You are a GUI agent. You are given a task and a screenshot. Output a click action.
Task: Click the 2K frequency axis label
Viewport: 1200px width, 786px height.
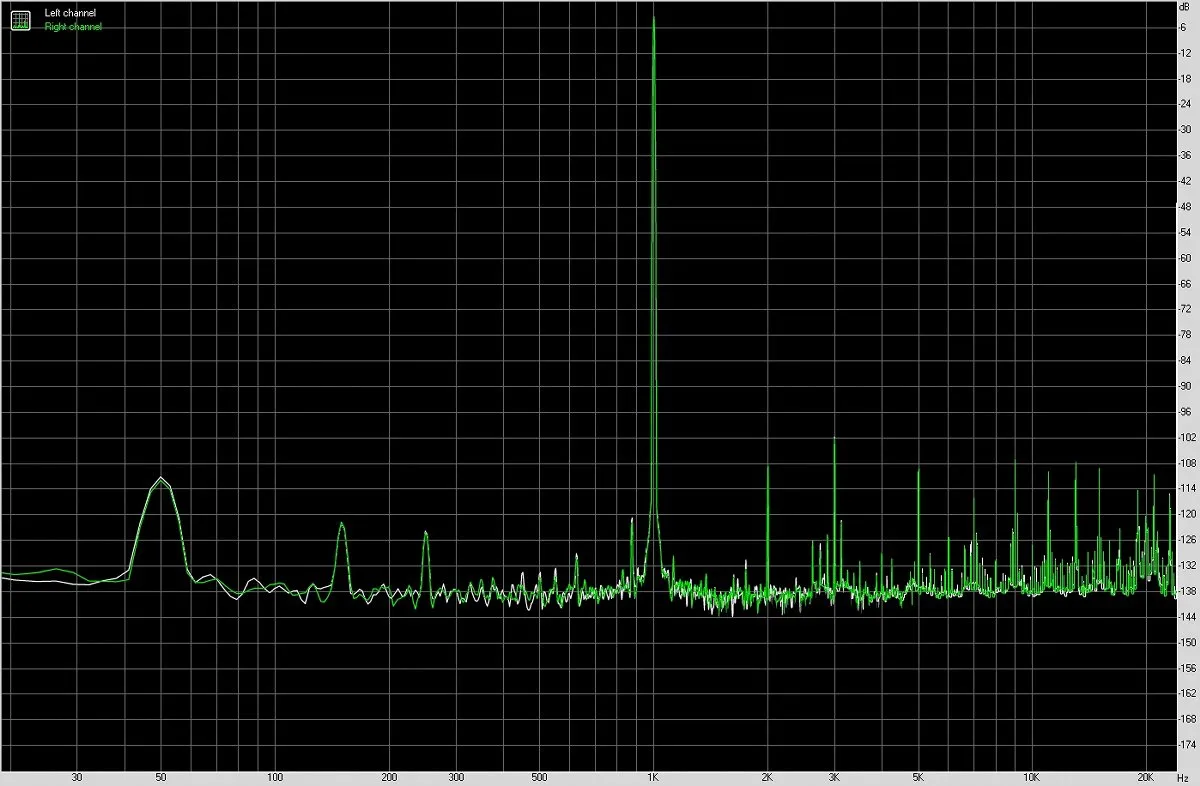[767, 777]
